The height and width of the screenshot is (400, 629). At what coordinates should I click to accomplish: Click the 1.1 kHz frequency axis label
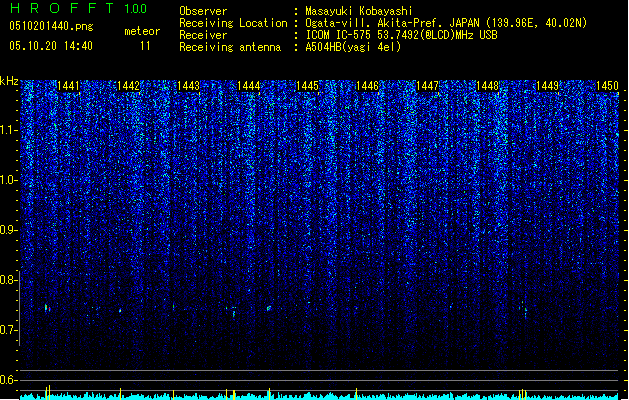[x=9, y=130]
